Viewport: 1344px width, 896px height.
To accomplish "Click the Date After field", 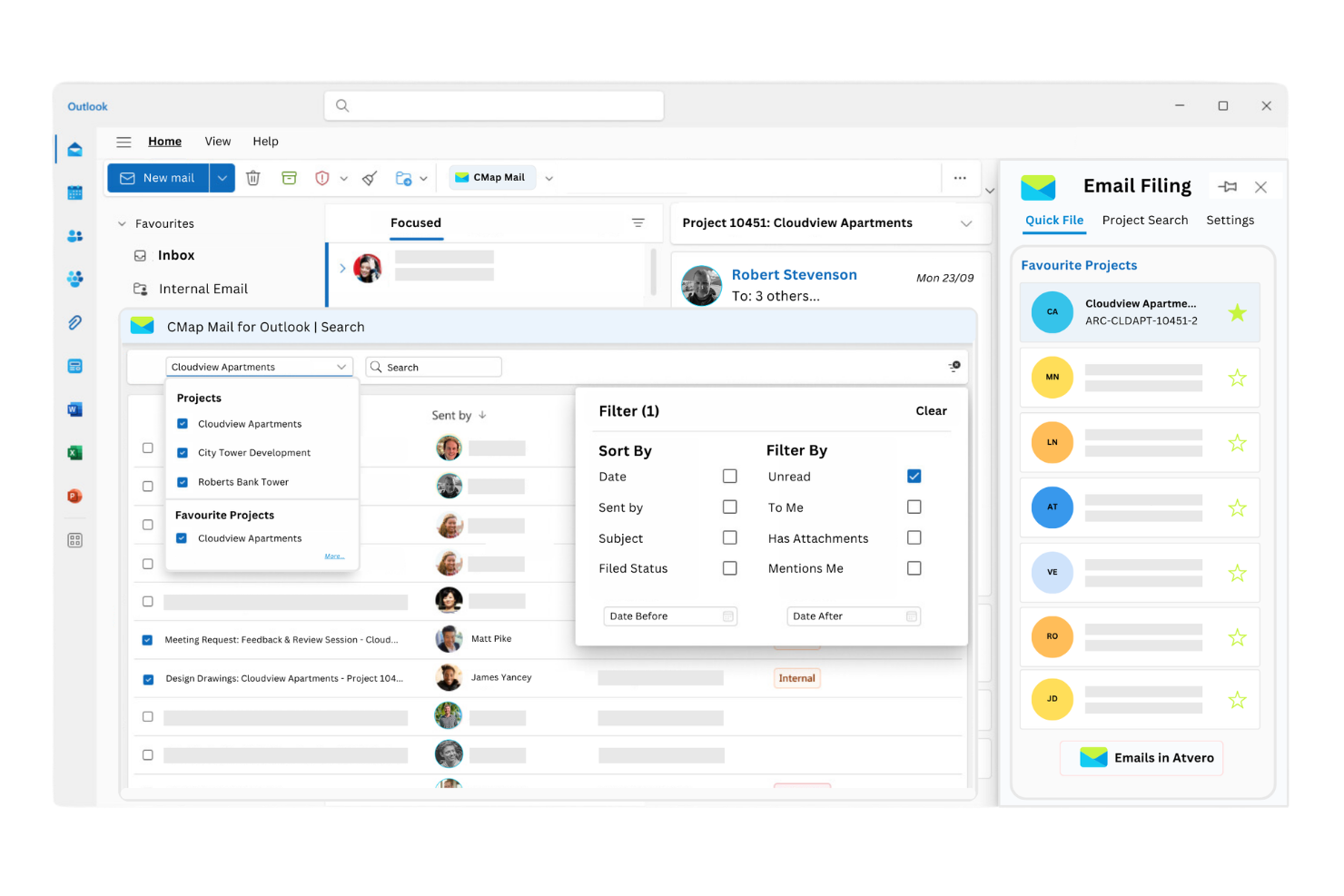I will (x=854, y=616).
